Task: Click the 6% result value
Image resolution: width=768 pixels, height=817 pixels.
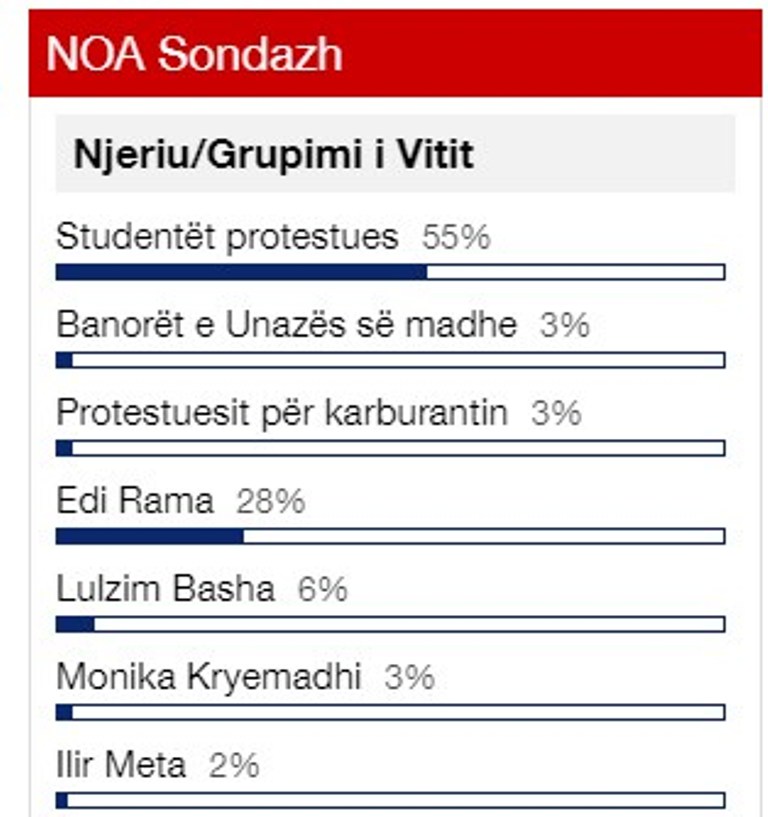Action: point(322,589)
